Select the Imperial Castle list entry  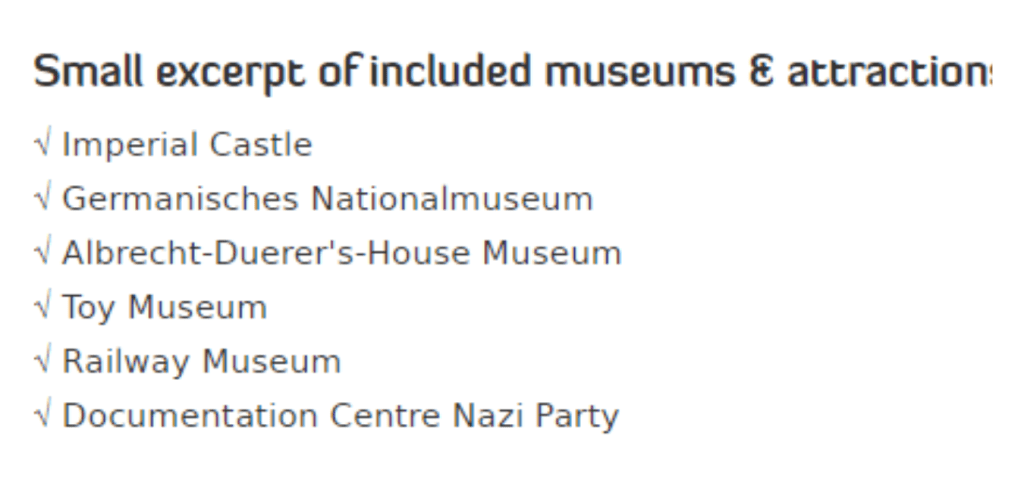coord(187,146)
